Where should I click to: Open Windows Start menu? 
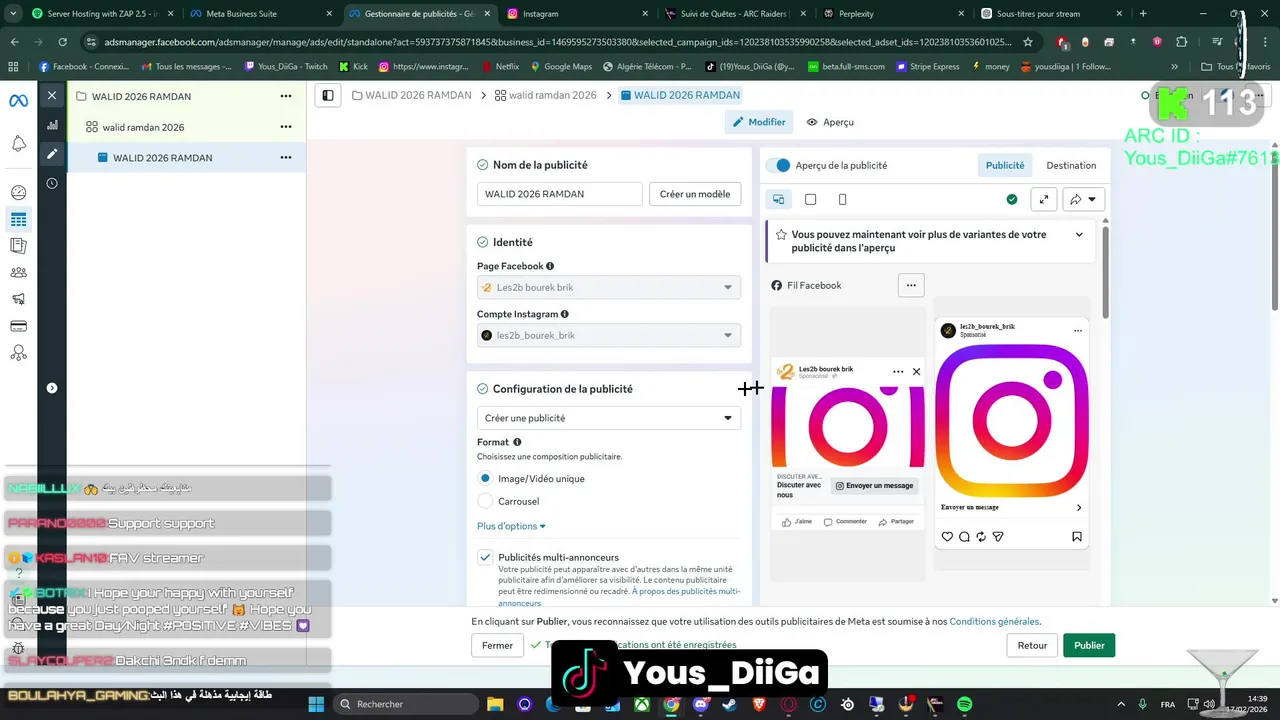[316, 704]
